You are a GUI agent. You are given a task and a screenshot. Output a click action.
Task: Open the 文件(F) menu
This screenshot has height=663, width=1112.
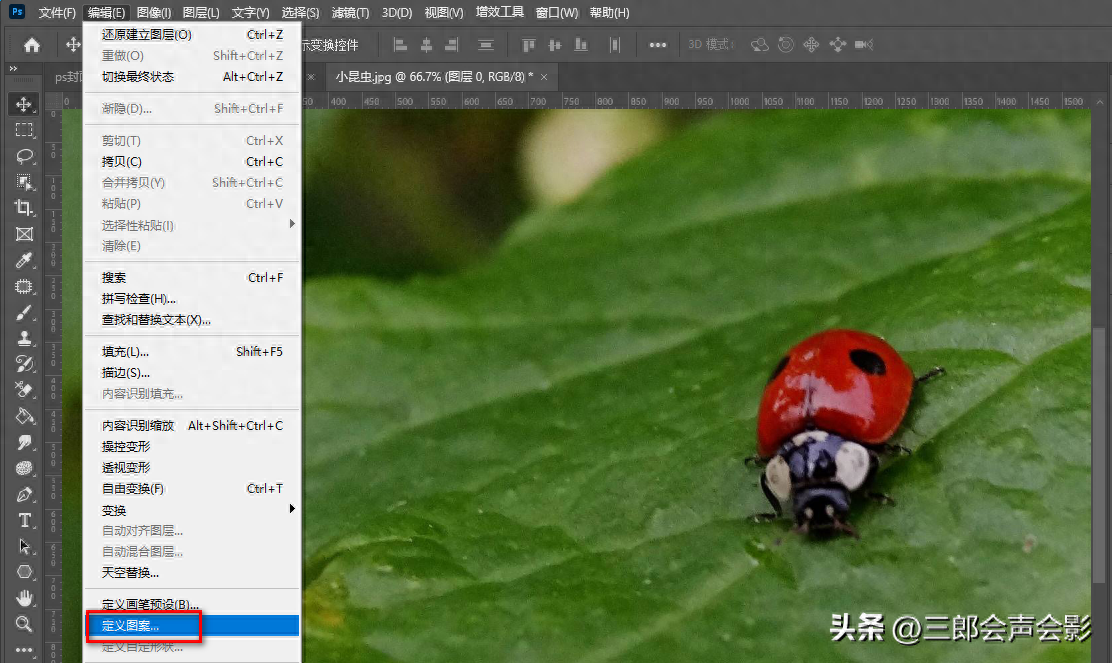pyautogui.click(x=57, y=13)
